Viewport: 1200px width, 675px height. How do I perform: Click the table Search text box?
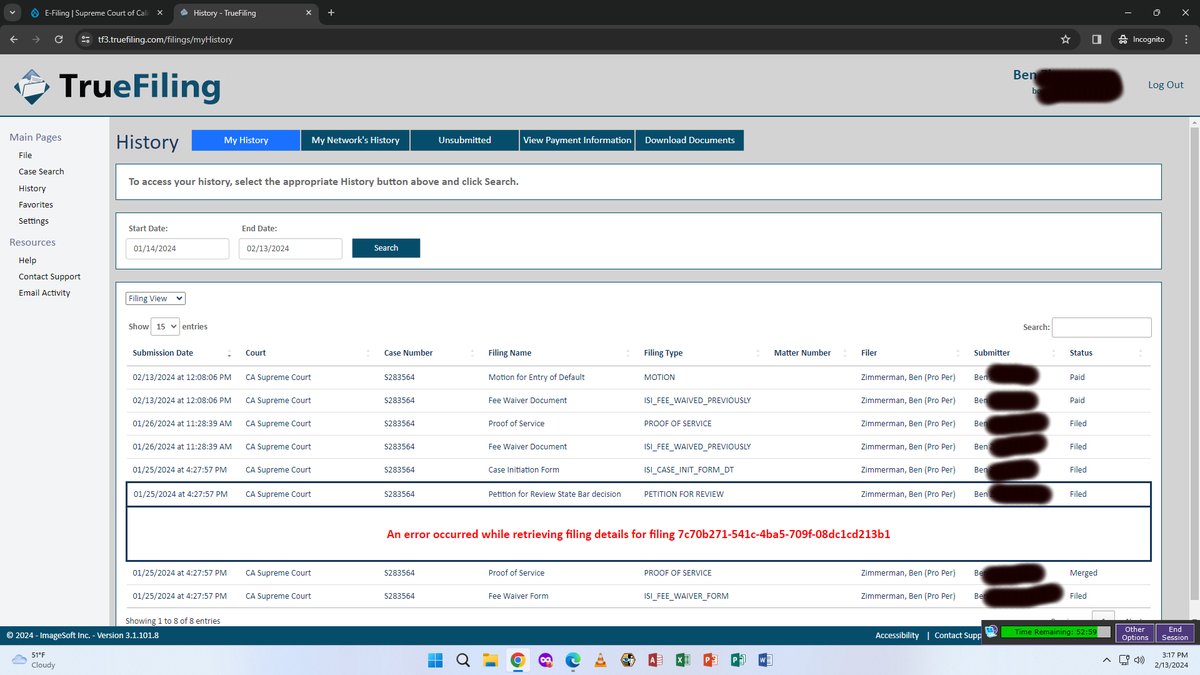click(1101, 327)
